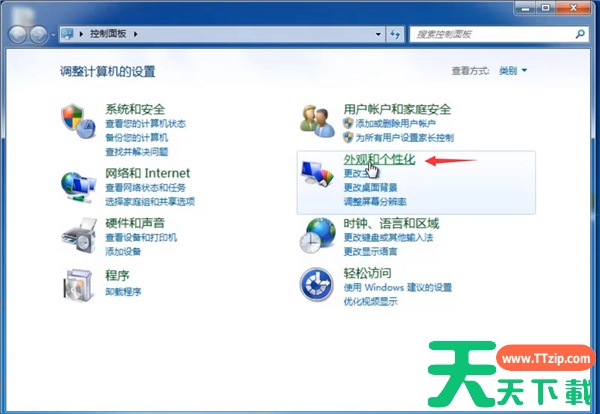600x414 pixels.
Task: Expand the arrow before 控制面板 breadcrumb
Action: tap(81, 34)
